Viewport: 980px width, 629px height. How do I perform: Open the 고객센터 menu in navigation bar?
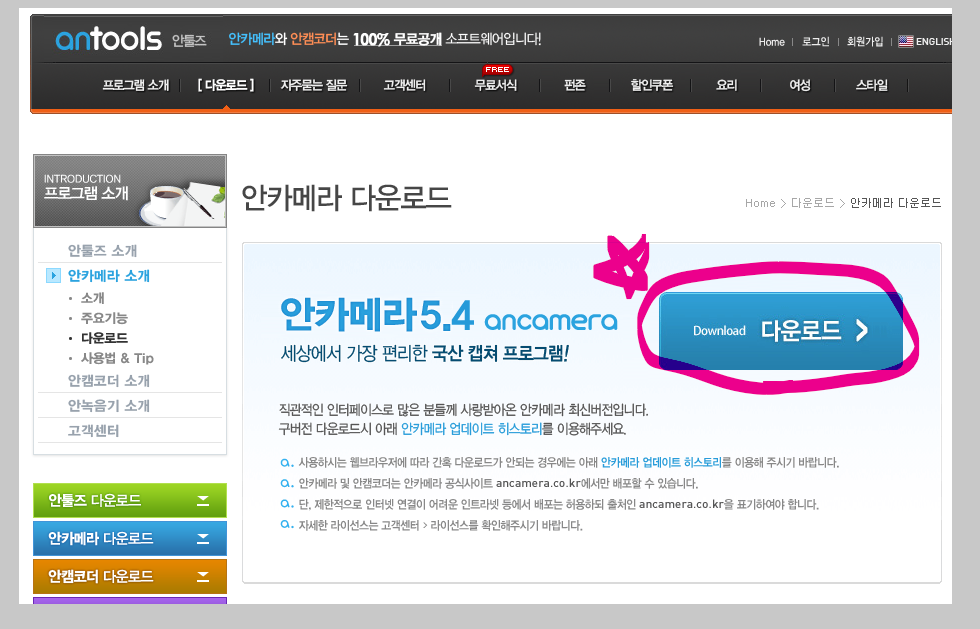pyautogui.click(x=404, y=85)
